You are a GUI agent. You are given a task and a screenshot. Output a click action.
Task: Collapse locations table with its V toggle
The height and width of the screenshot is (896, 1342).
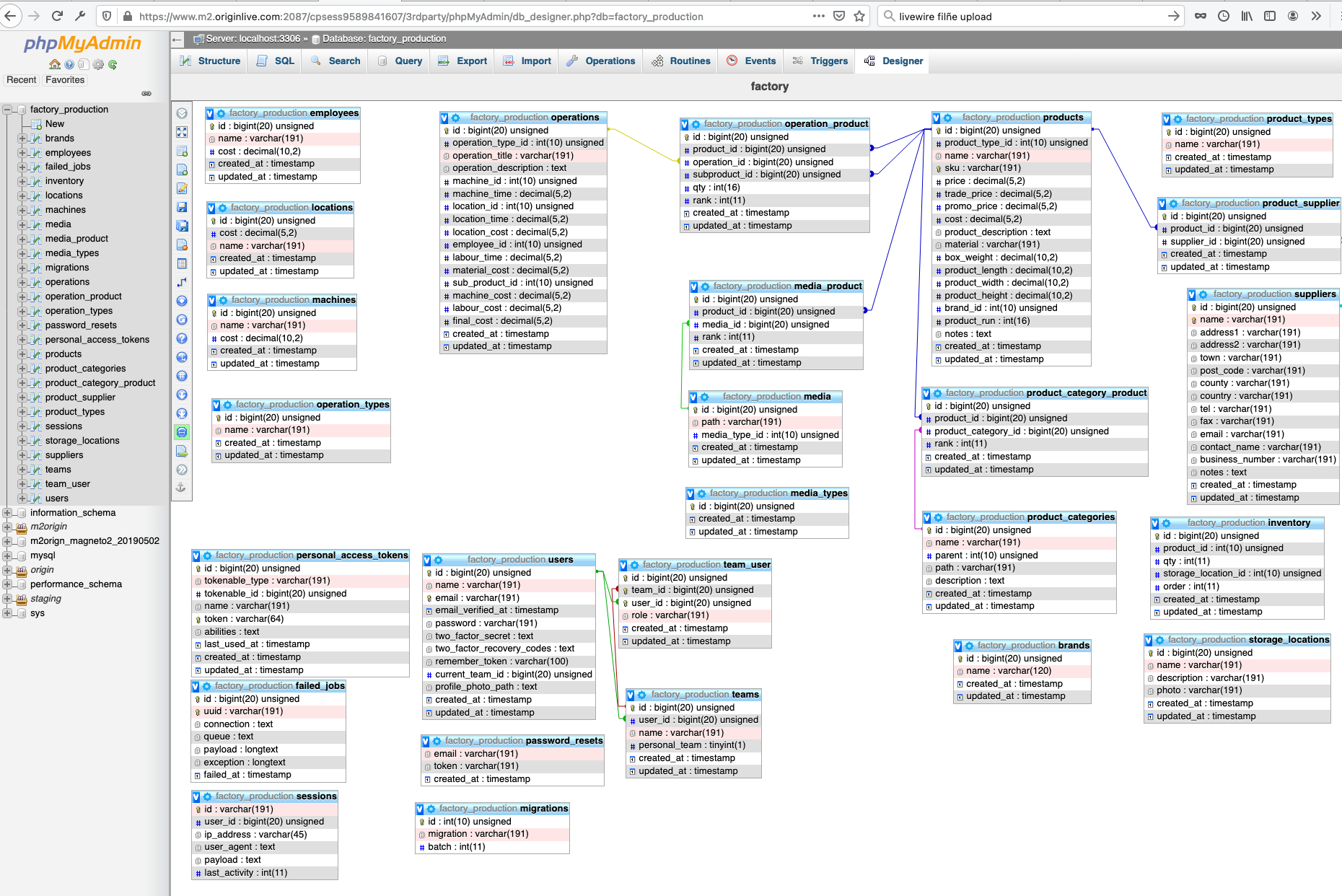(211, 208)
